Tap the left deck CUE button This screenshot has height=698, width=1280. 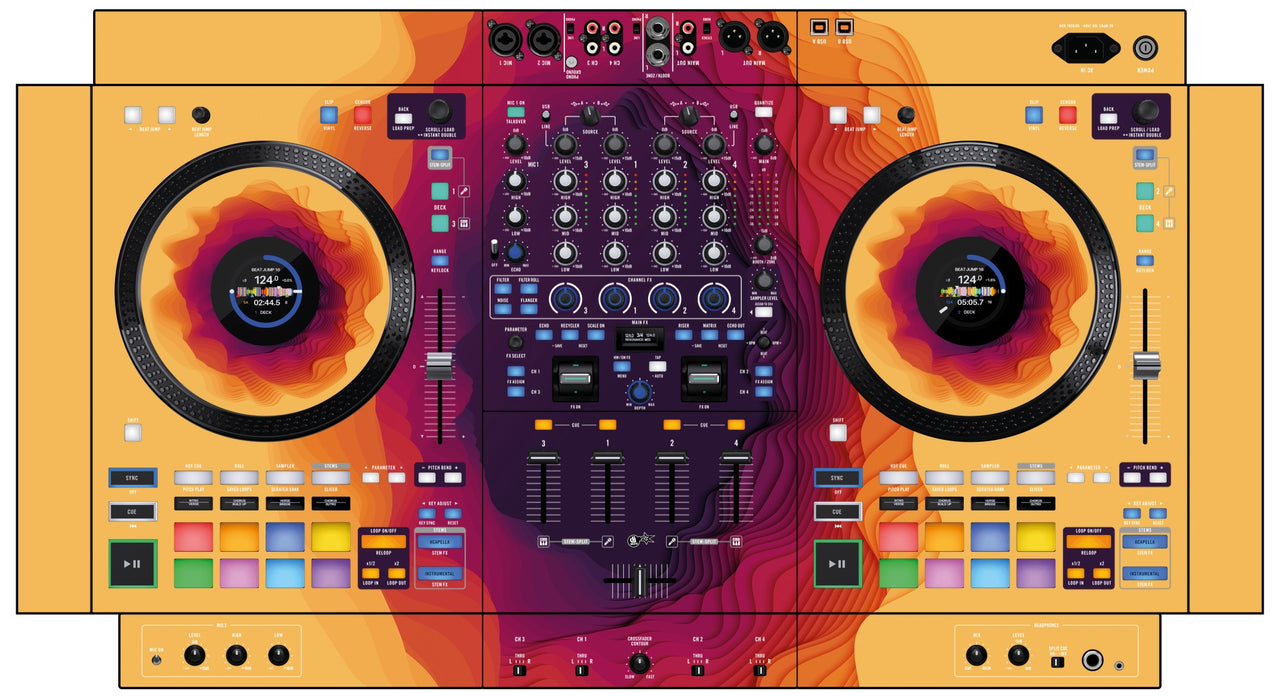click(133, 512)
